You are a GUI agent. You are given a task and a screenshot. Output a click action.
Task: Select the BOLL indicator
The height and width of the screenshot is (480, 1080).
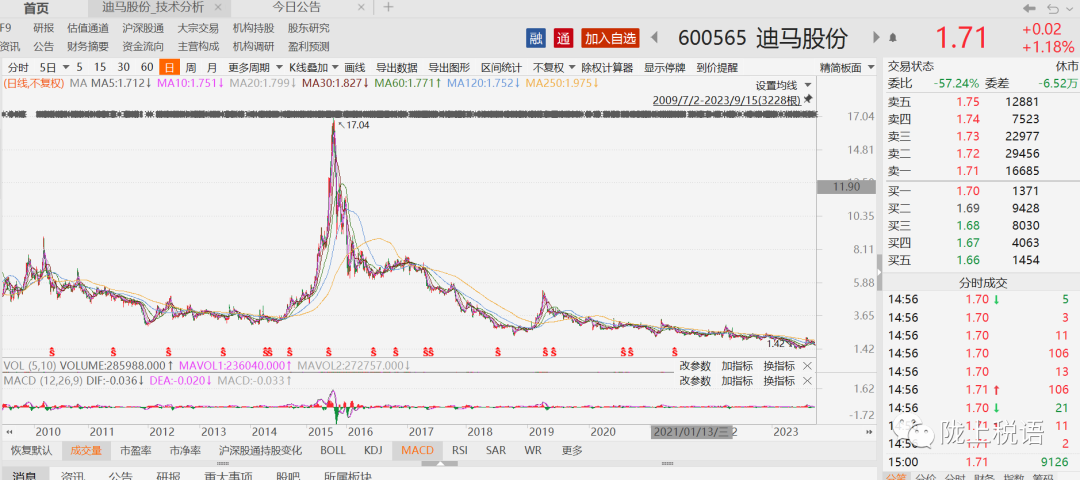pyautogui.click(x=333, y=450)
